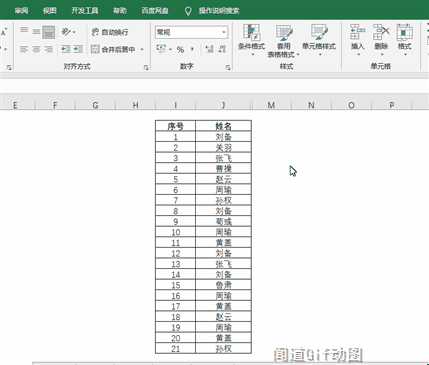Image resolution: width=429 pixels, height=365 pixels.
Task: Select column N header
Action: (x=311, y=105)
